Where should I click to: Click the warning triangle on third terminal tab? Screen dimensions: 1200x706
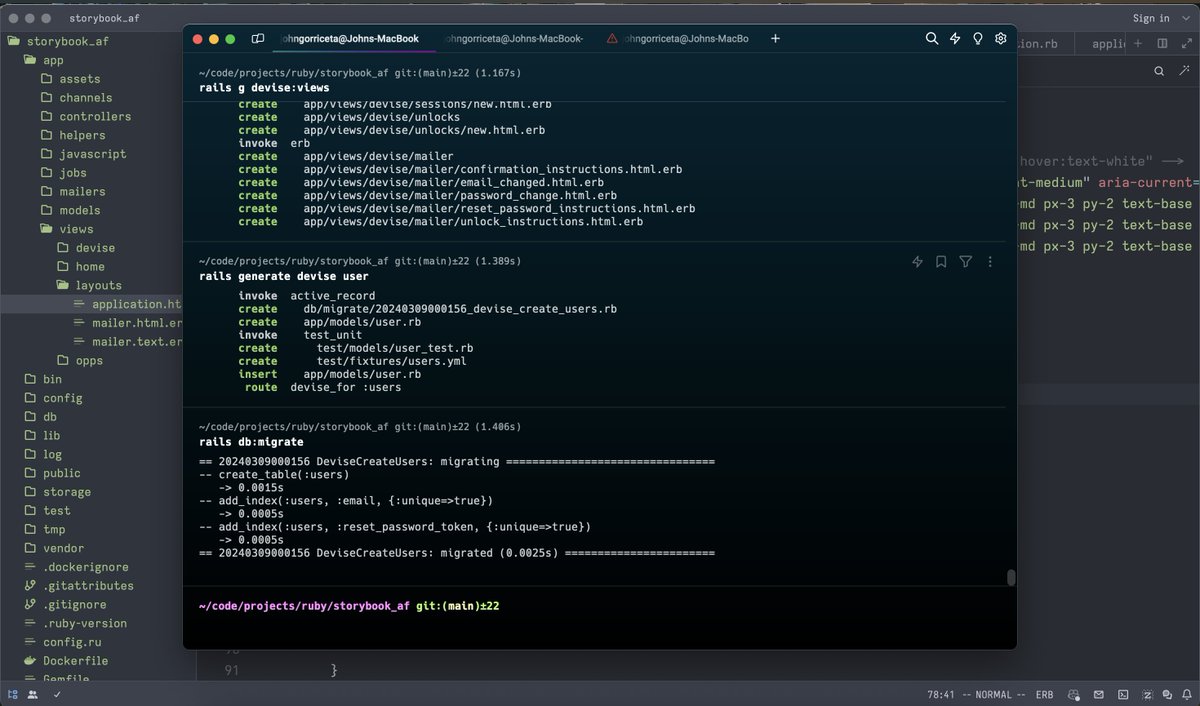[612, 39]
